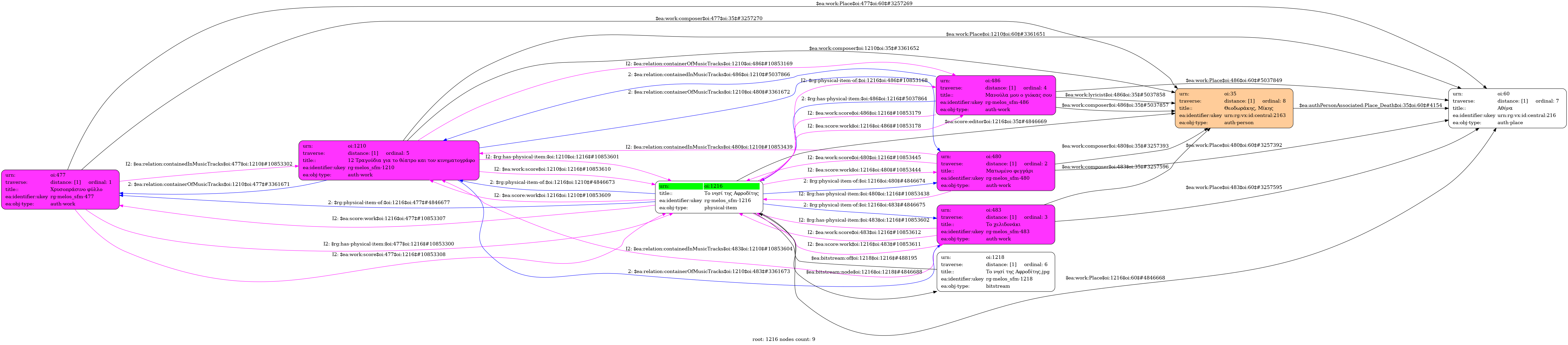Click the oi:480 node titled Ματωμένο φεγγάρι
The image size is (1568, 345).
996,171
